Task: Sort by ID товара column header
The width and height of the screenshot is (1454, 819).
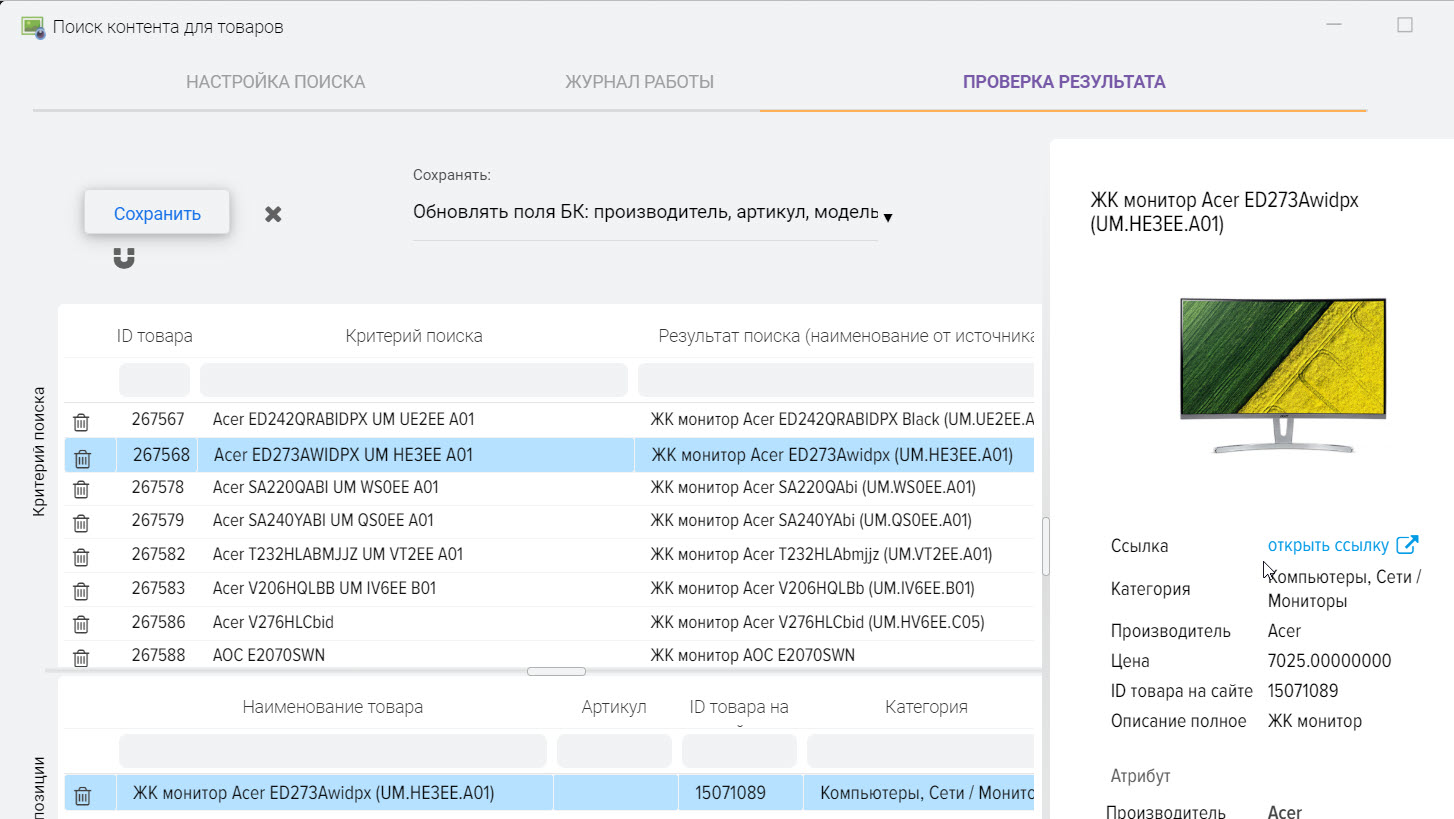Action: click(x=154, y=336)
